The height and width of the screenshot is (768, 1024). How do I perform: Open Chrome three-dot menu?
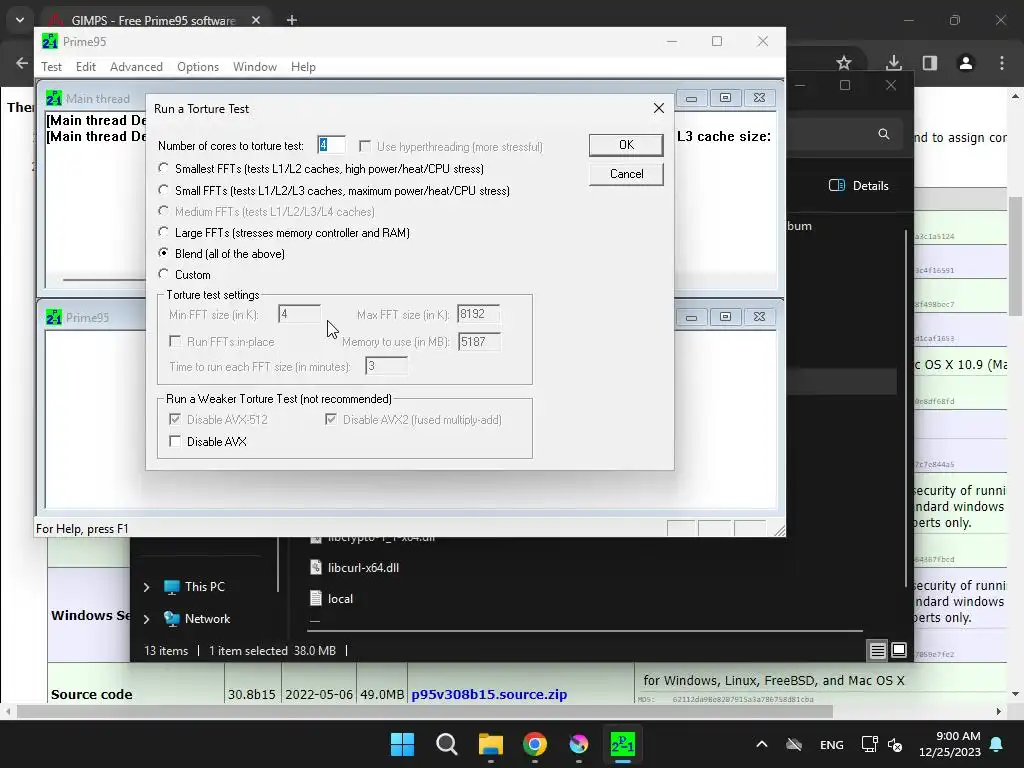1002,63
